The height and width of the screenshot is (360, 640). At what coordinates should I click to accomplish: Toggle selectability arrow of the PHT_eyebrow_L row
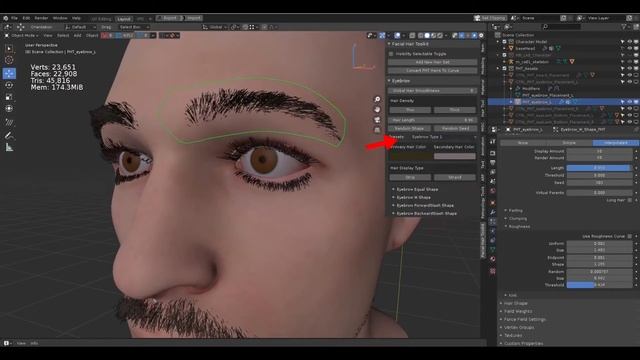(623, 102)
